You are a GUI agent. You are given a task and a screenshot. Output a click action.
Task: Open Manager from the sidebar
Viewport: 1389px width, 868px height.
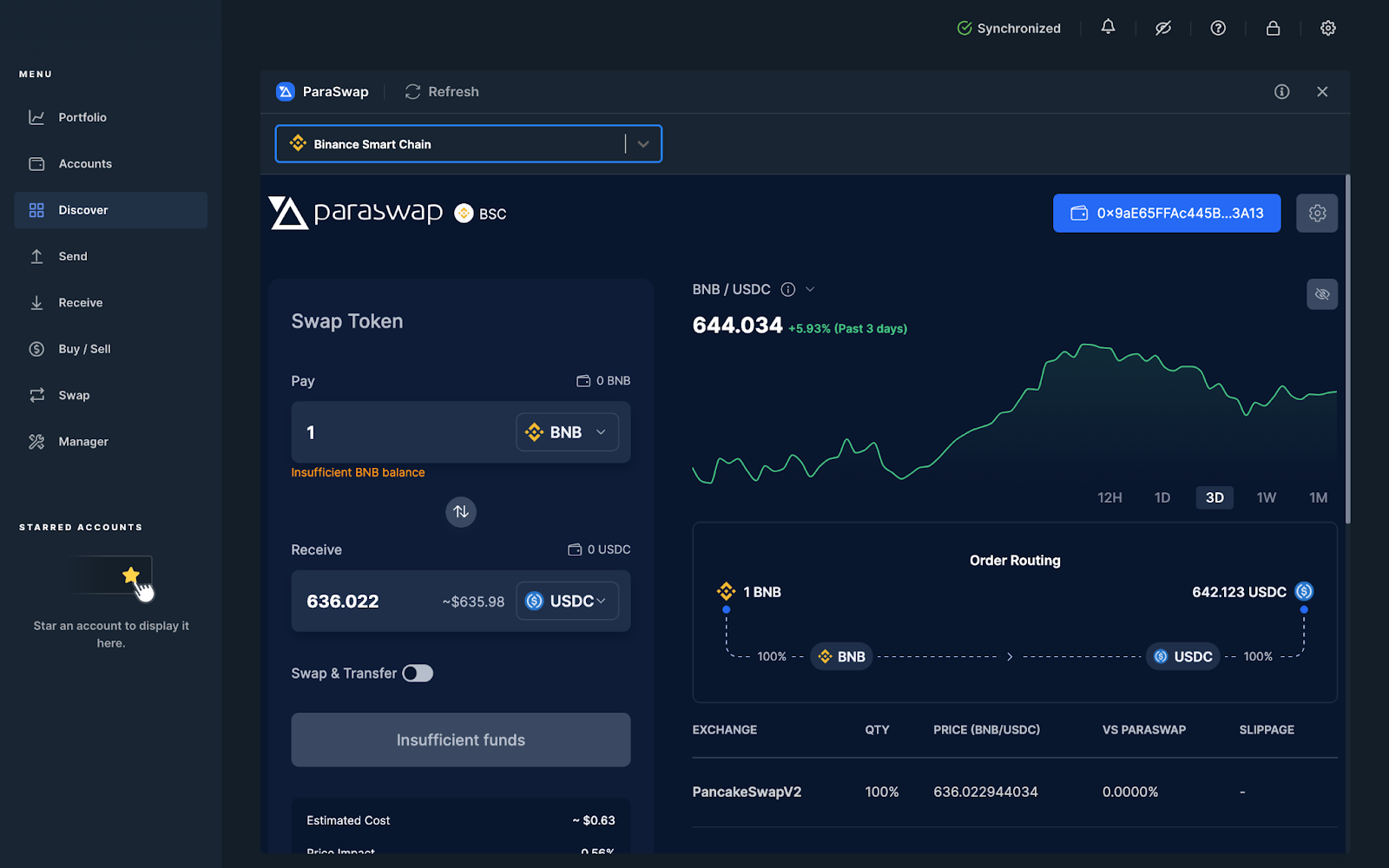click(x=111, y=441)
